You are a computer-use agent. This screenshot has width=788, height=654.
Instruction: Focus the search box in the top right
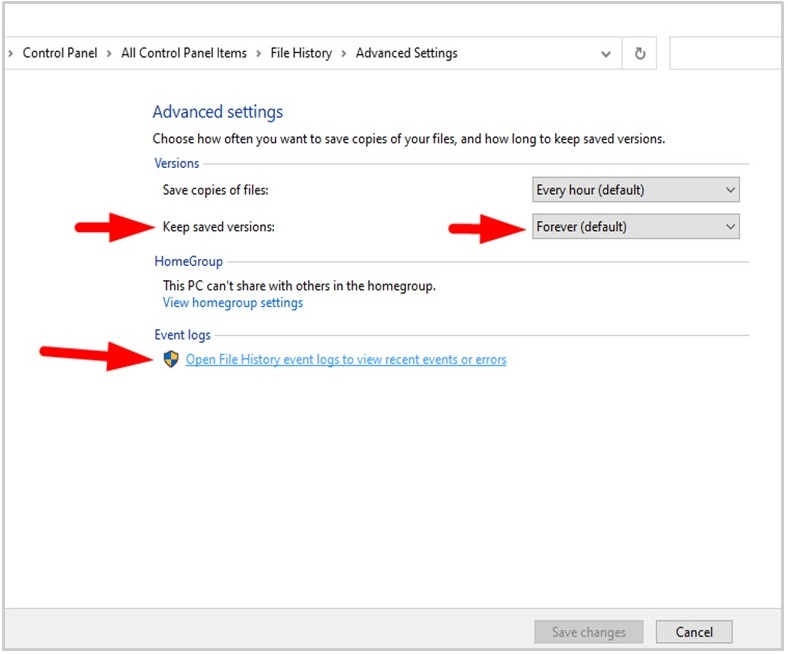click(x=725, y=54)
